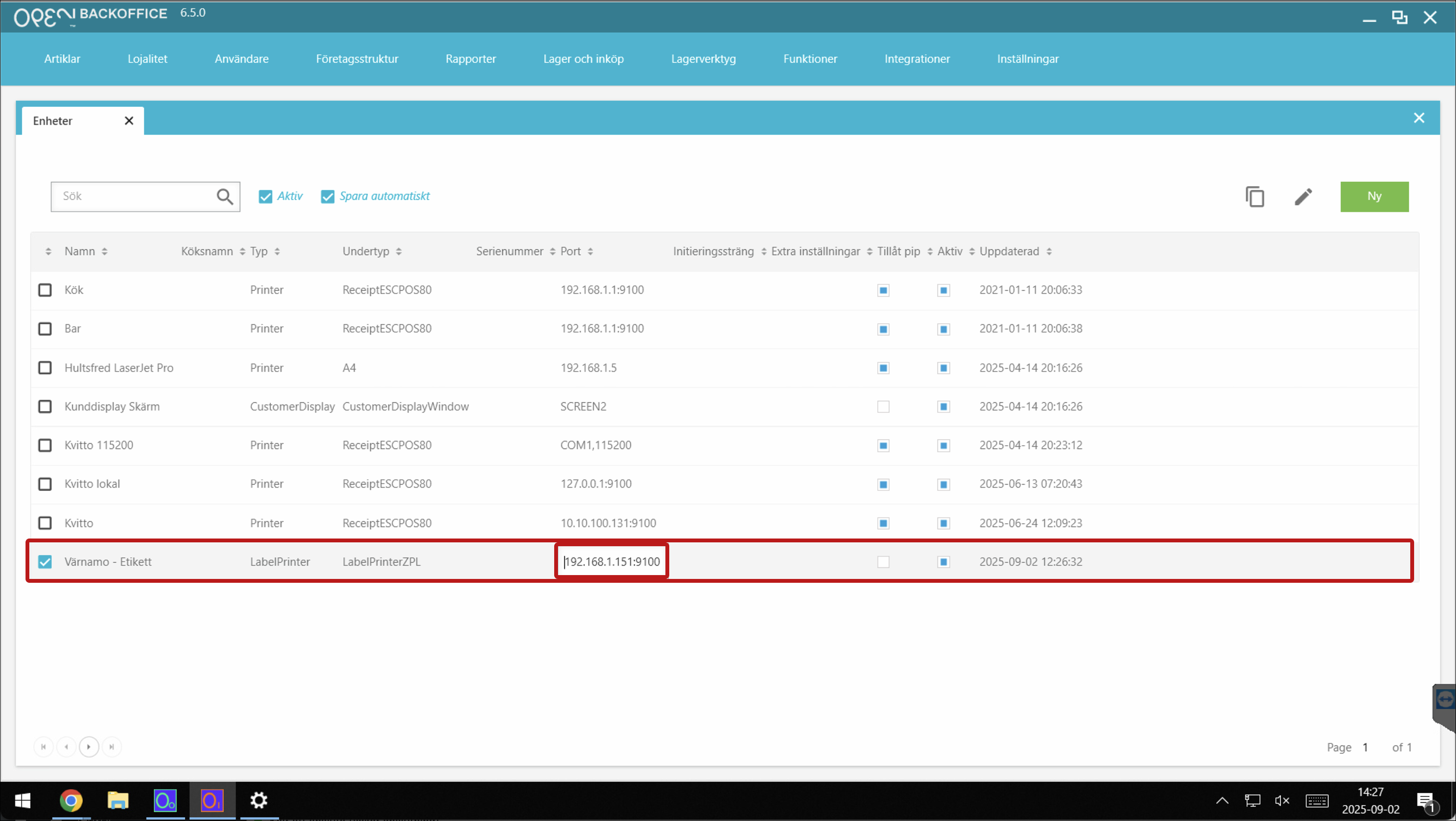Toggle Tillåt pip for Kunddisplay Skärm
The image size is (1456, 821).
[884, 407]
